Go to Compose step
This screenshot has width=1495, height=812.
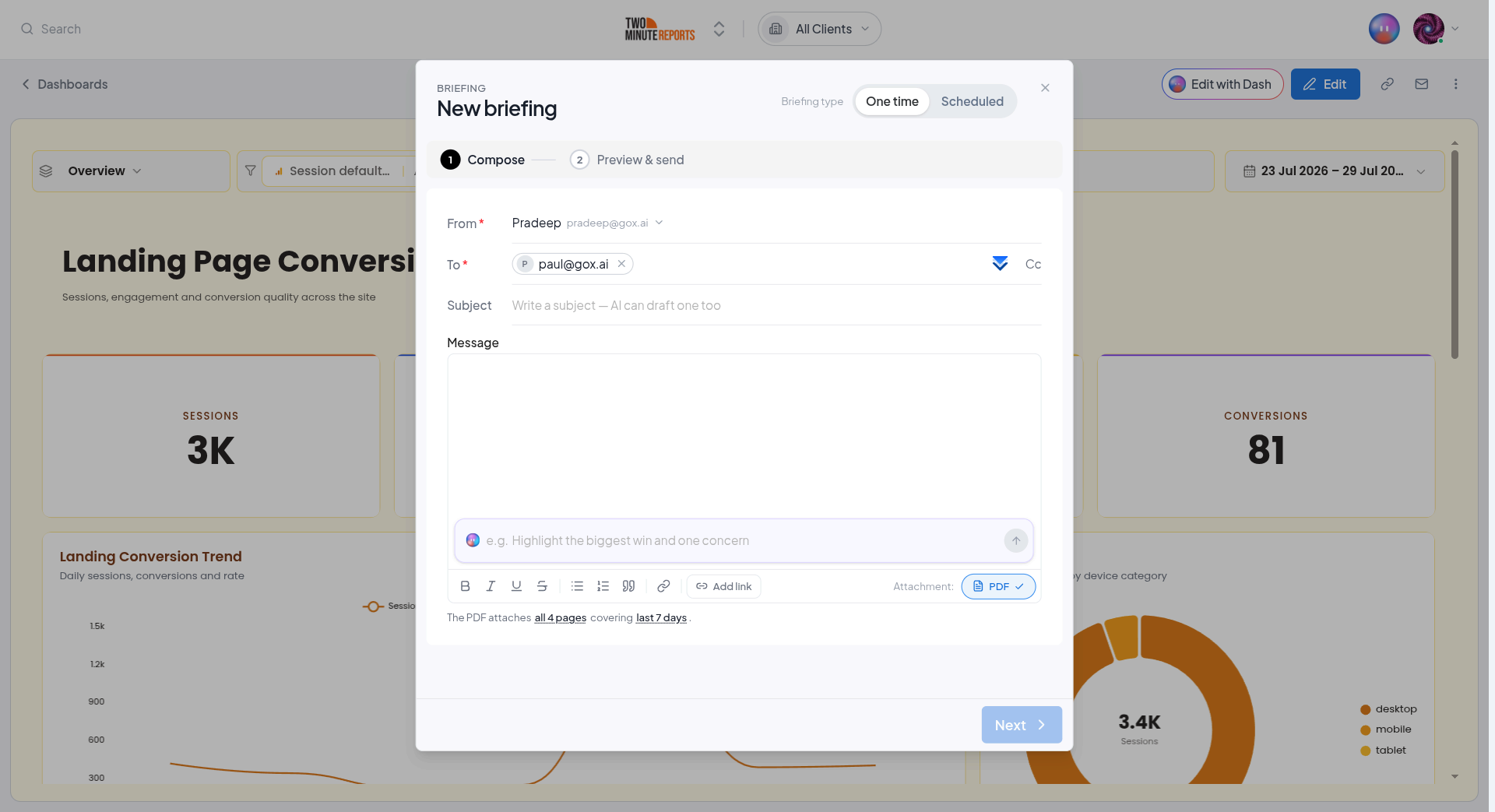pos(483,160)
